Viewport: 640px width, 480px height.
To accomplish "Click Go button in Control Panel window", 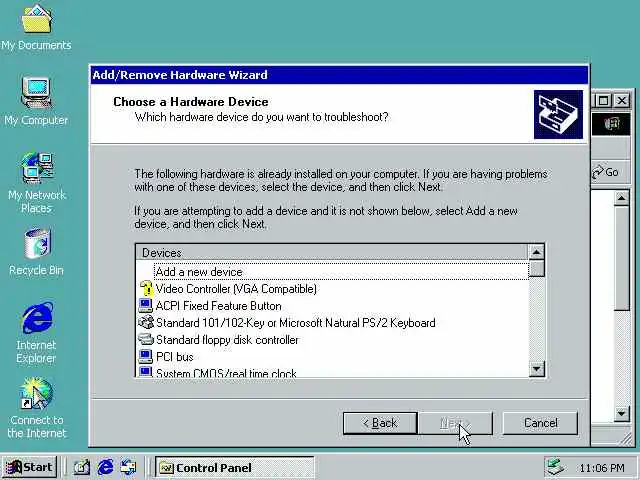I will (606, 172).
